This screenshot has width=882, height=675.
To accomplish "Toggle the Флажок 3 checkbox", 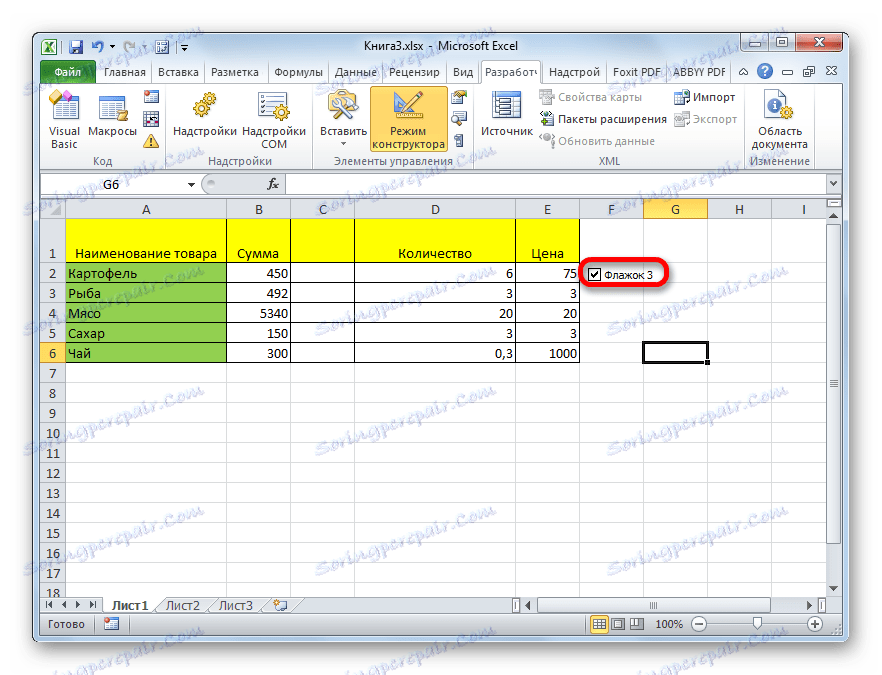I will click(x=595, y=272).
